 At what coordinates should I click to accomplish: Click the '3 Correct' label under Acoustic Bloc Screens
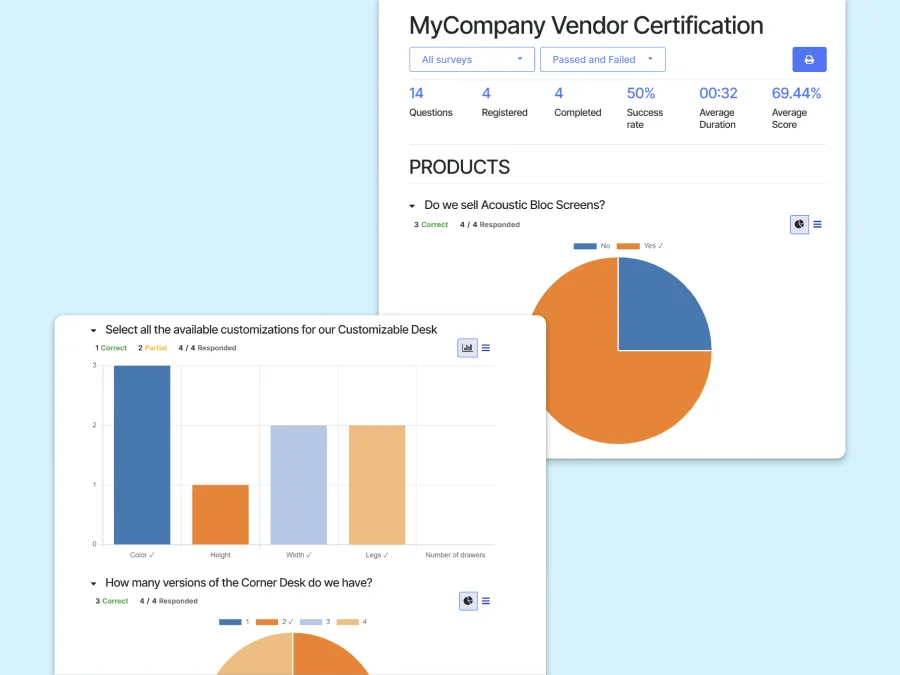[430, 224]
